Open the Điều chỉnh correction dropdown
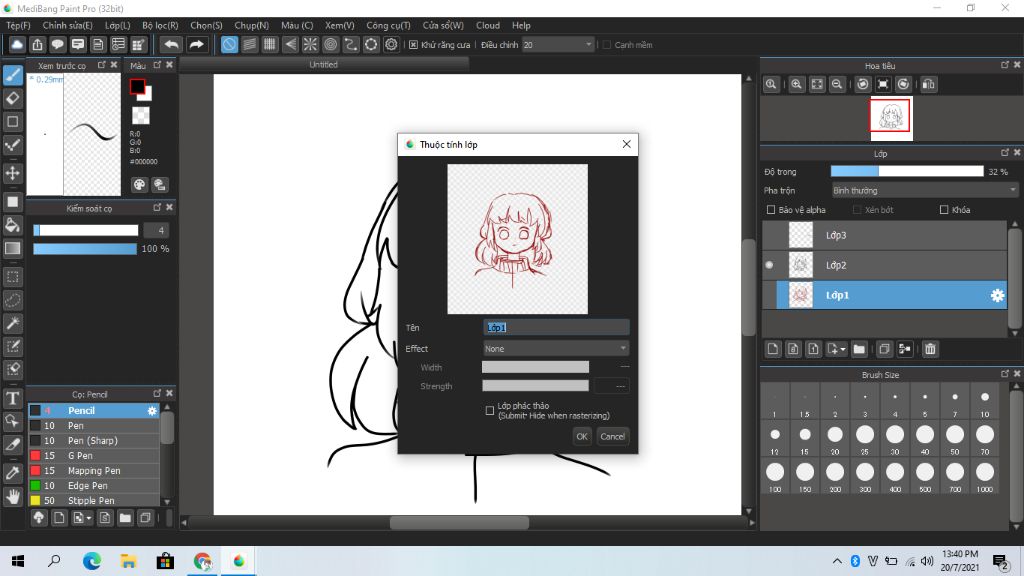This screenshot has height=576, width=1024. pyautogui.click(x=558, y=45)
